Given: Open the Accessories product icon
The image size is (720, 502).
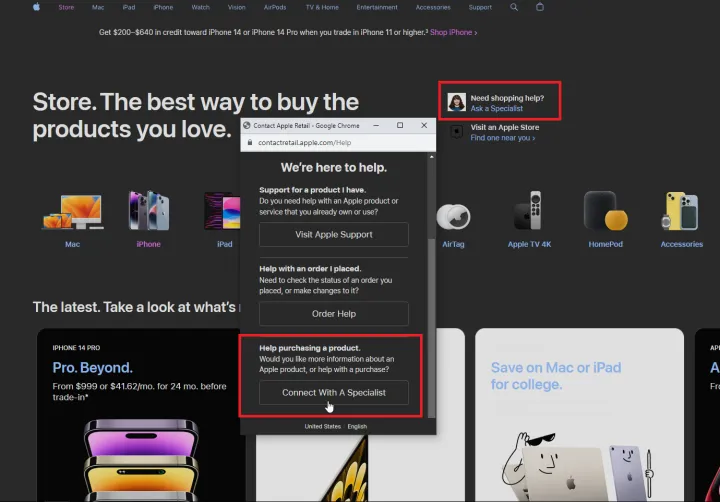Looking at the screenshot, I should [x=681, y=211].
